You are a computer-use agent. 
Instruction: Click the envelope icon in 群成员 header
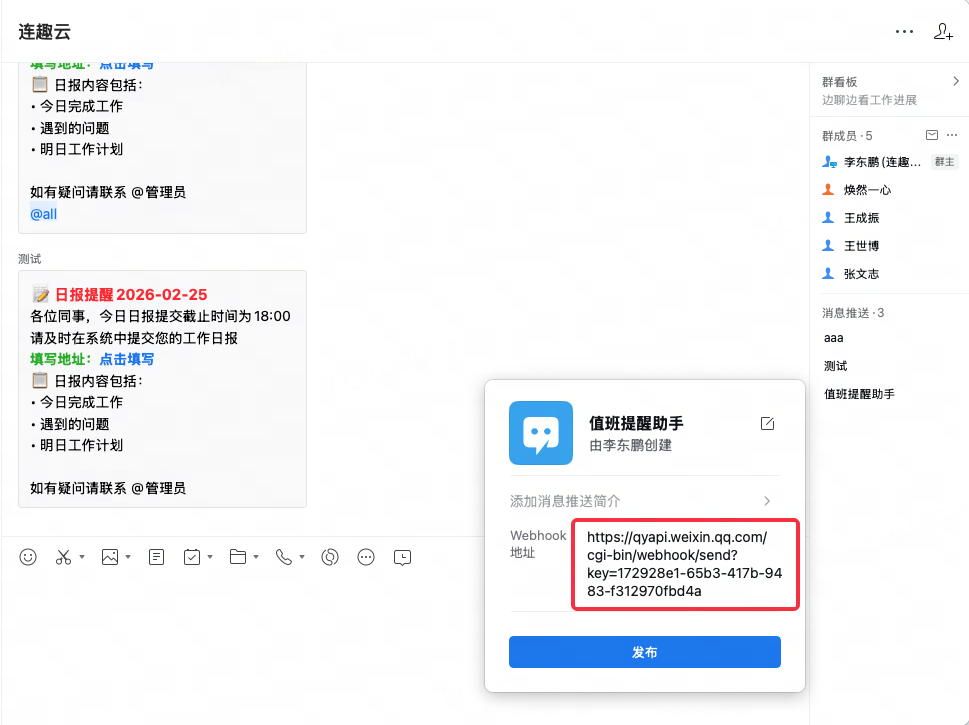[x=931, y=135]
